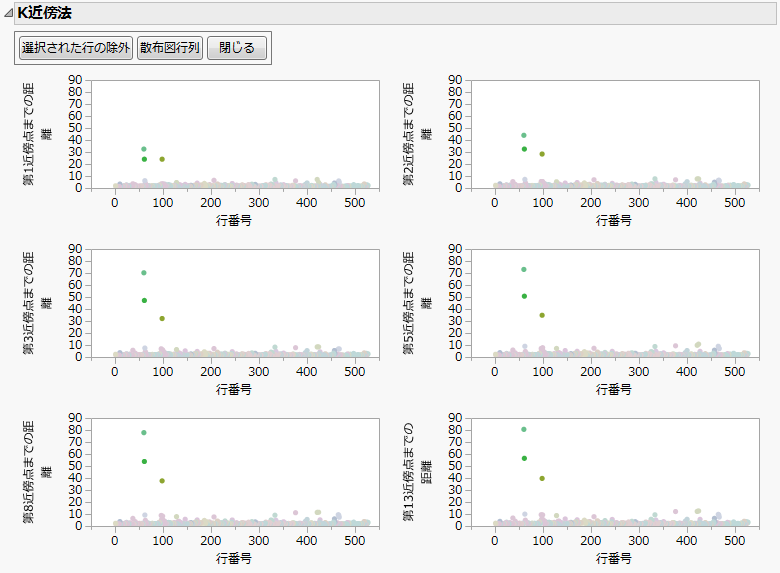Click the 第13近傍点までの距離 axis label
Image resolution: width=780 pixels, height=573 pixels.
(x=417, y=472)
